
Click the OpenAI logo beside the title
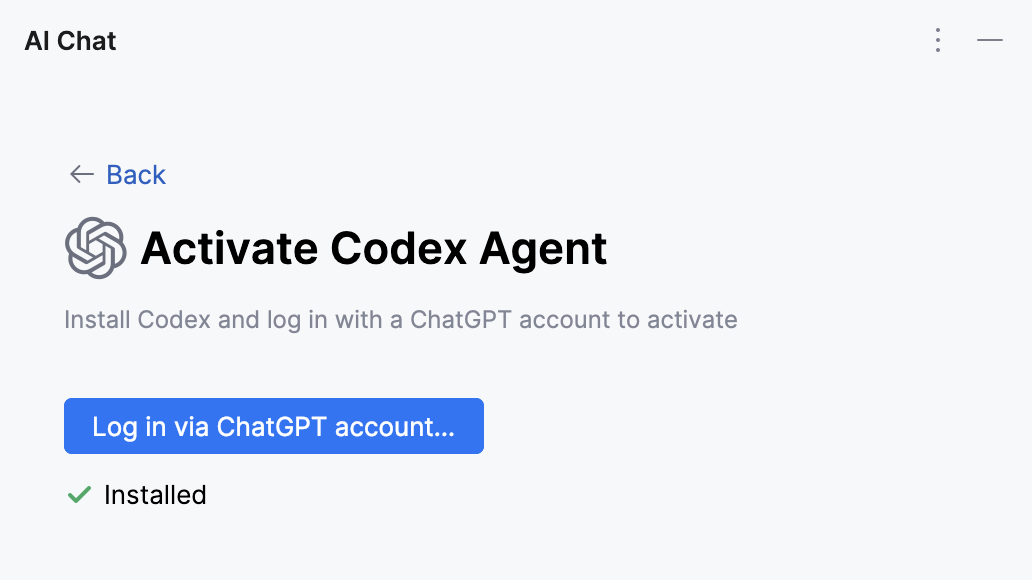point(94,247)
